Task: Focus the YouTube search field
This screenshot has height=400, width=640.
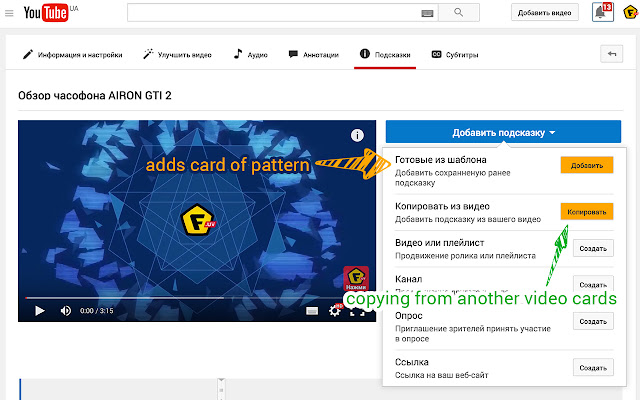Action: pyautogui.click(x=282, y=13)
